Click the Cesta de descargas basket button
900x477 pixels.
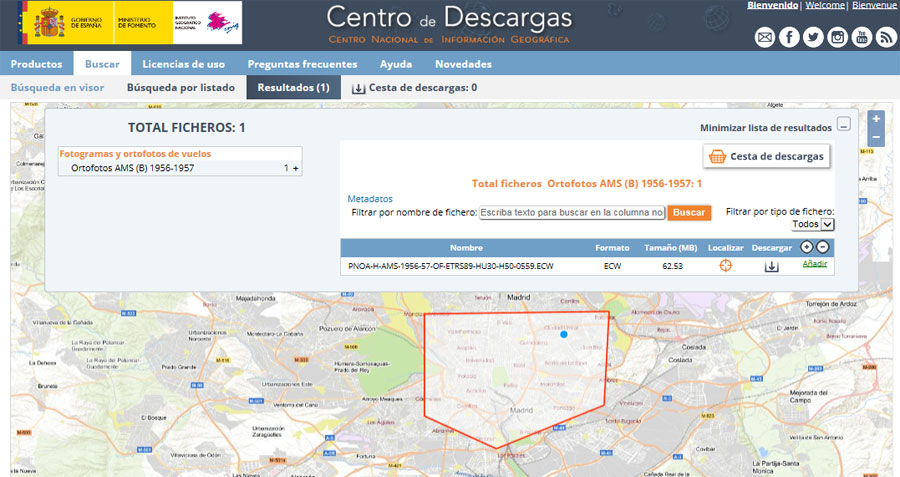click(766, 156)
